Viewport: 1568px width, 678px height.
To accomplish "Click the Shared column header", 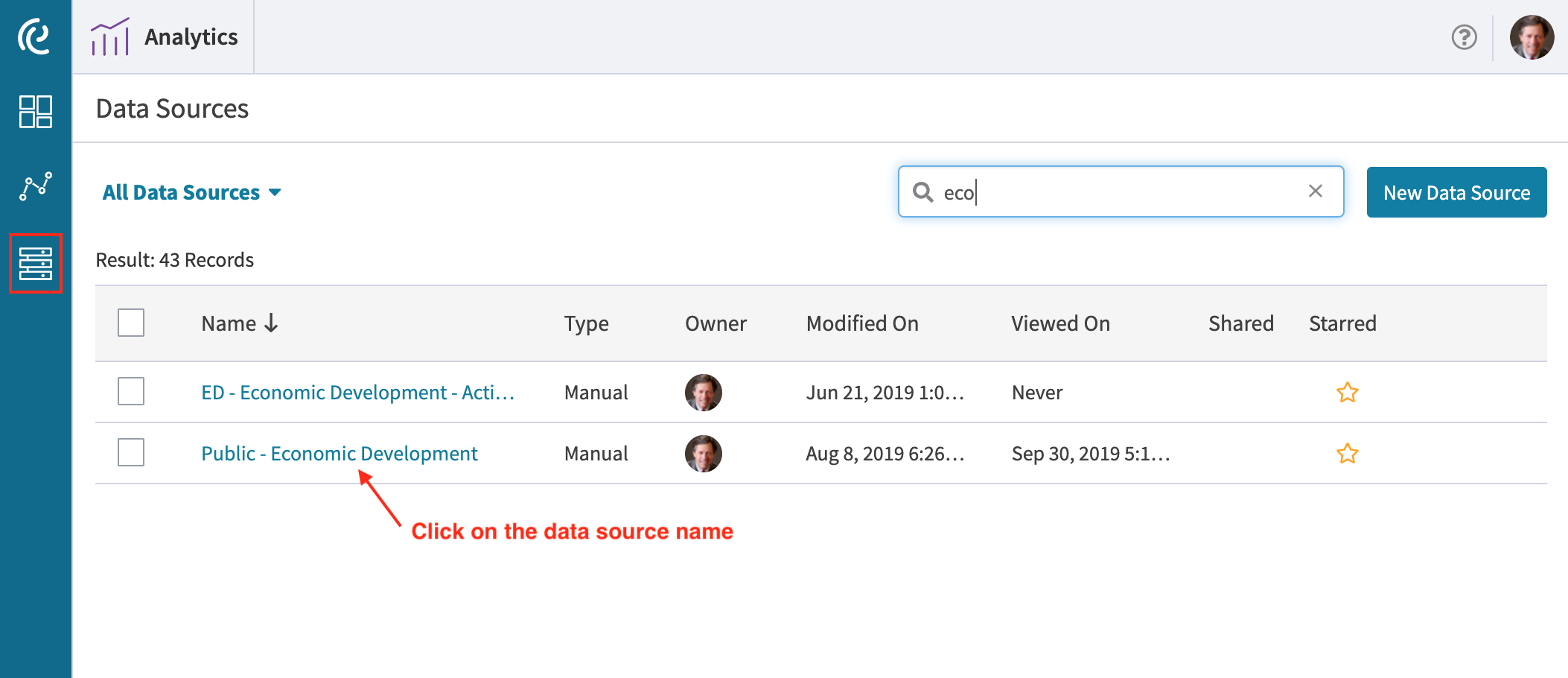I will [1240, 323].
